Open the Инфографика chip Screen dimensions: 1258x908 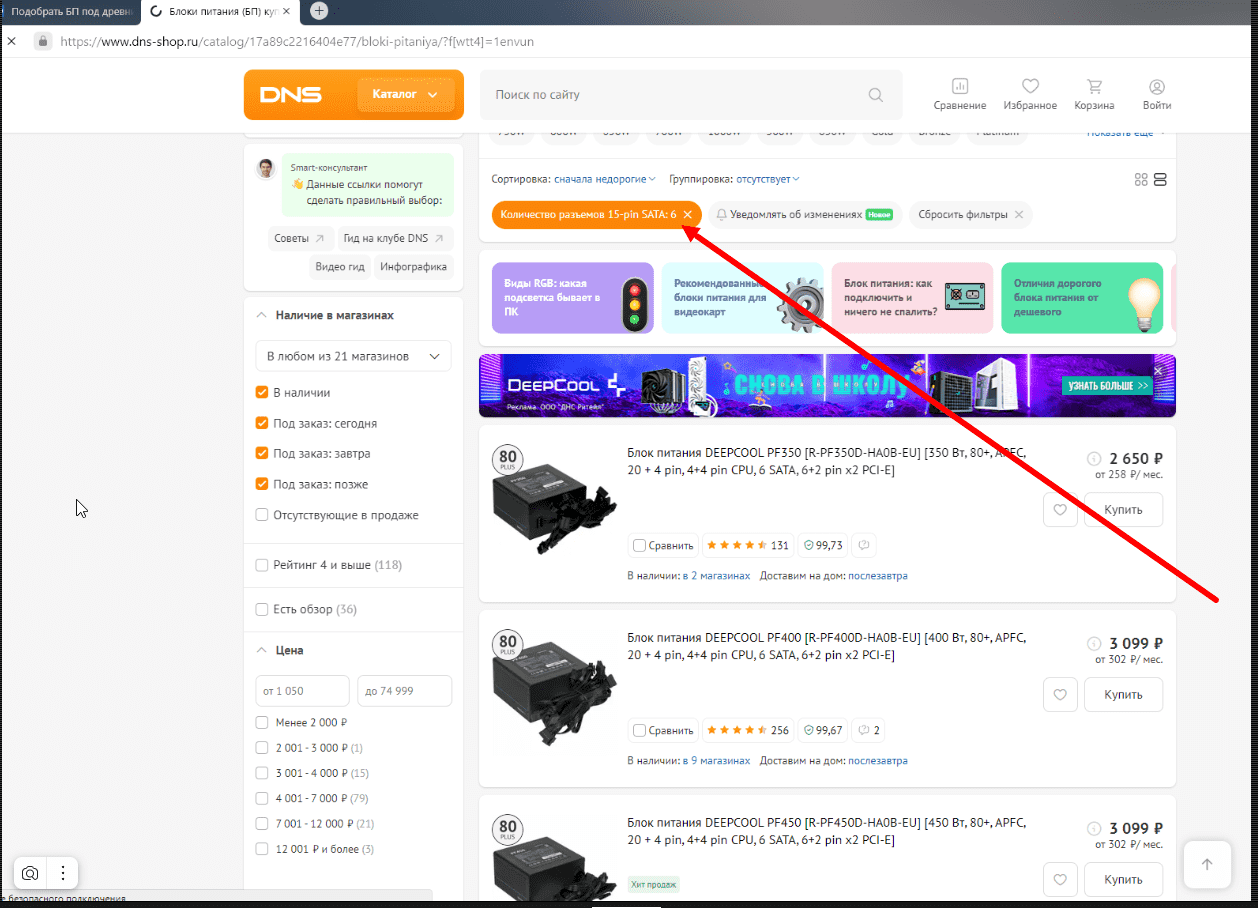pyautogui.click(x=414, y=267)
